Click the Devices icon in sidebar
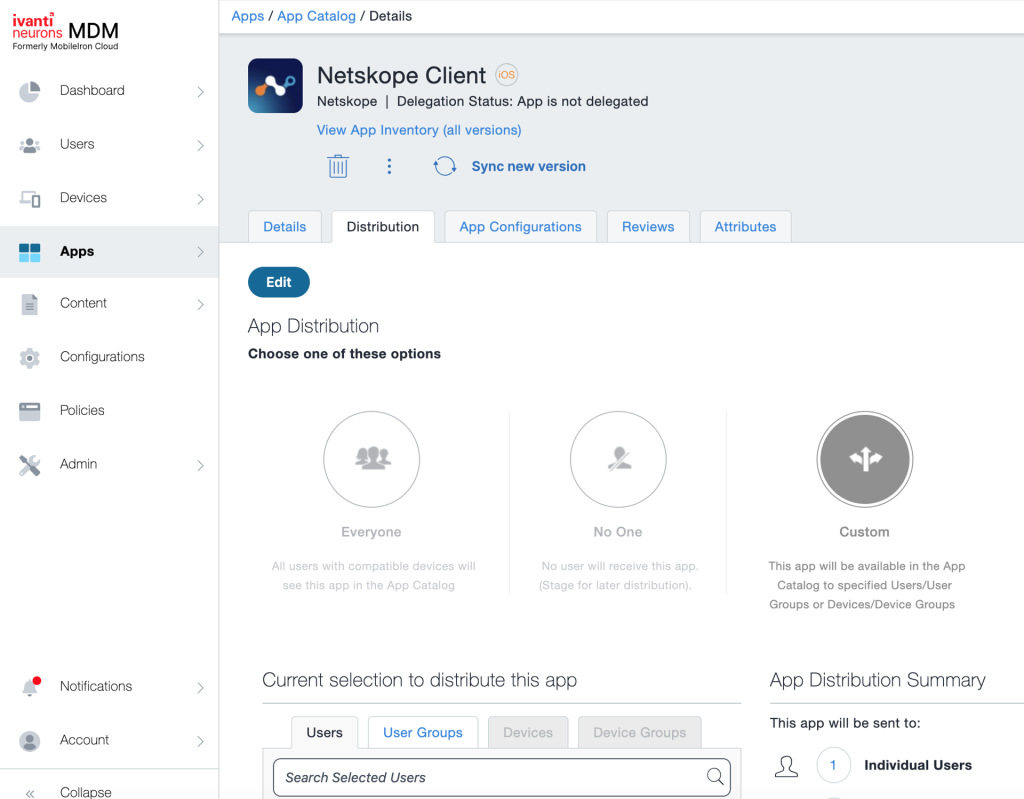Image resolution: width=1024 pixels, height=799 pixels. tap(29, 199)
